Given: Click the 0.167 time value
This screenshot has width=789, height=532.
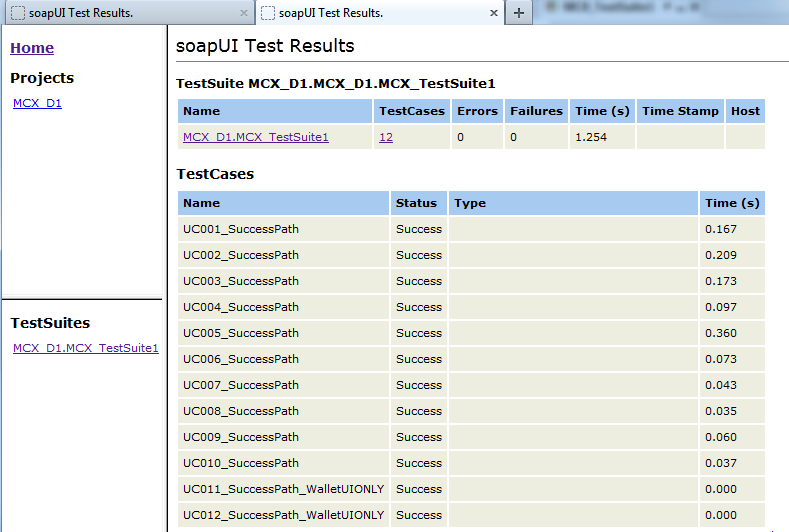Looking at the screenshot, I should pyautogui.click(x=721, y=229).
